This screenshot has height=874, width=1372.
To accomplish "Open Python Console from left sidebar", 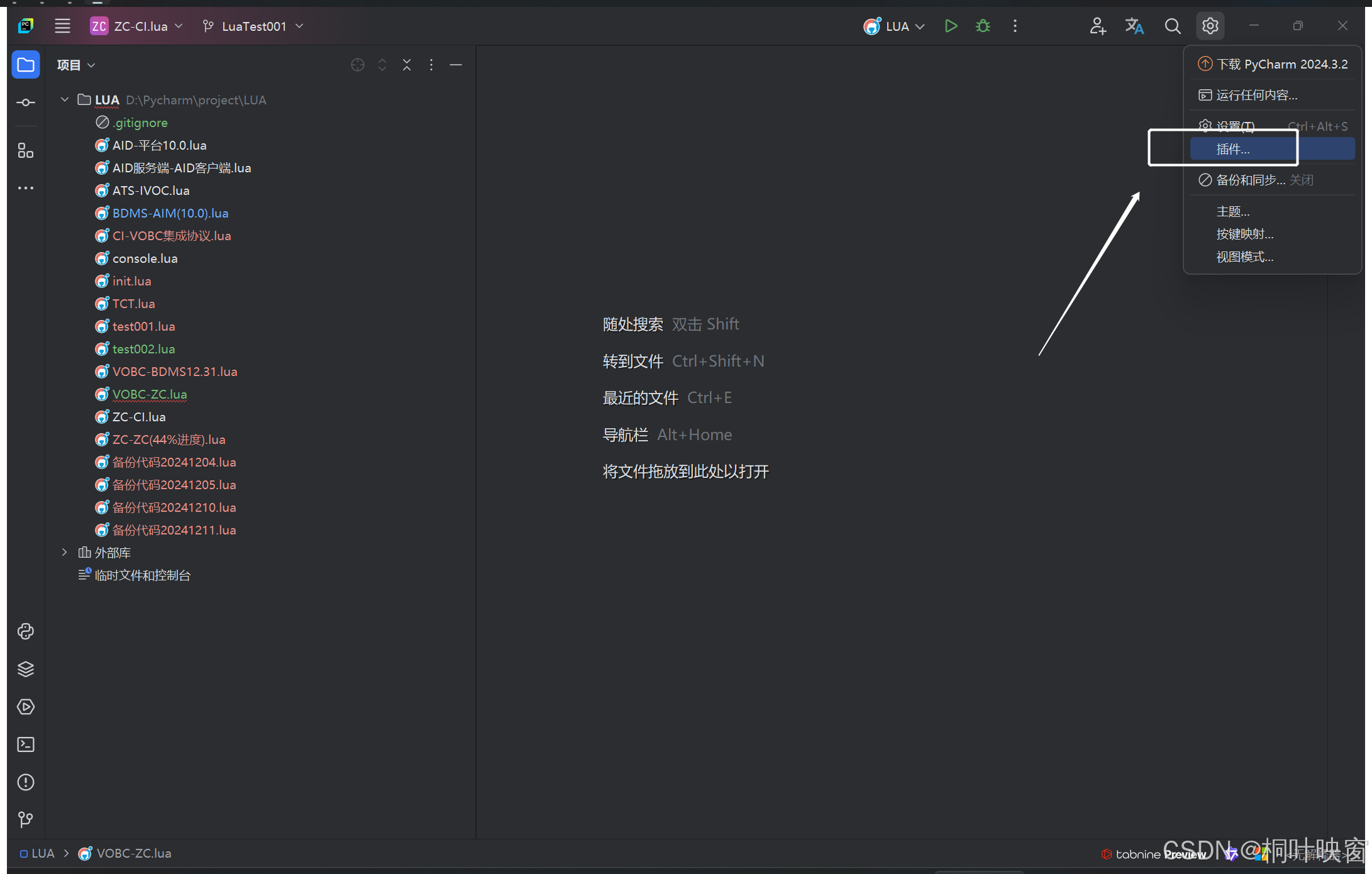I will point(26,631).
